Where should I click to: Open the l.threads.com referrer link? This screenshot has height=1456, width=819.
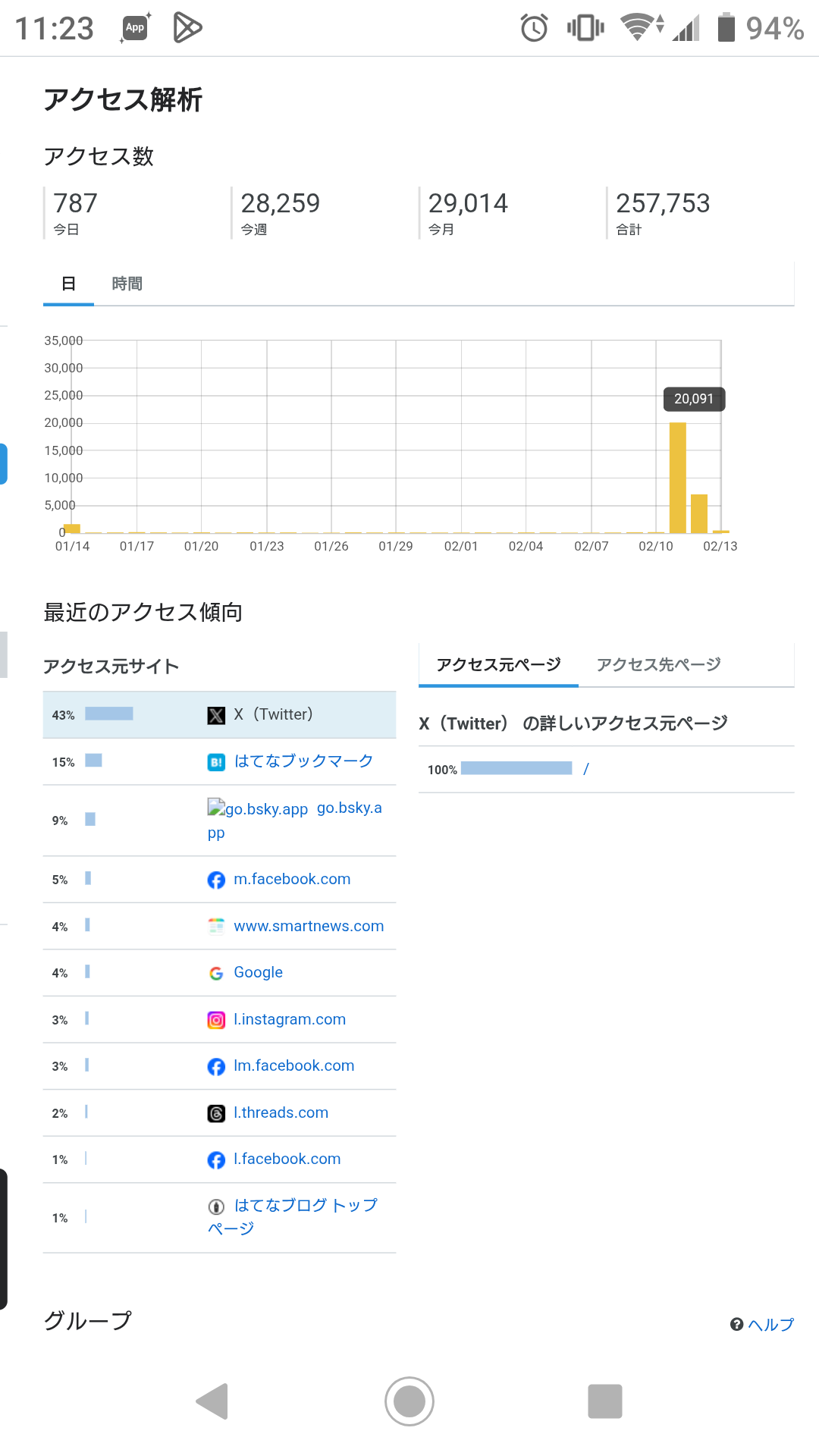[281, 1112]
